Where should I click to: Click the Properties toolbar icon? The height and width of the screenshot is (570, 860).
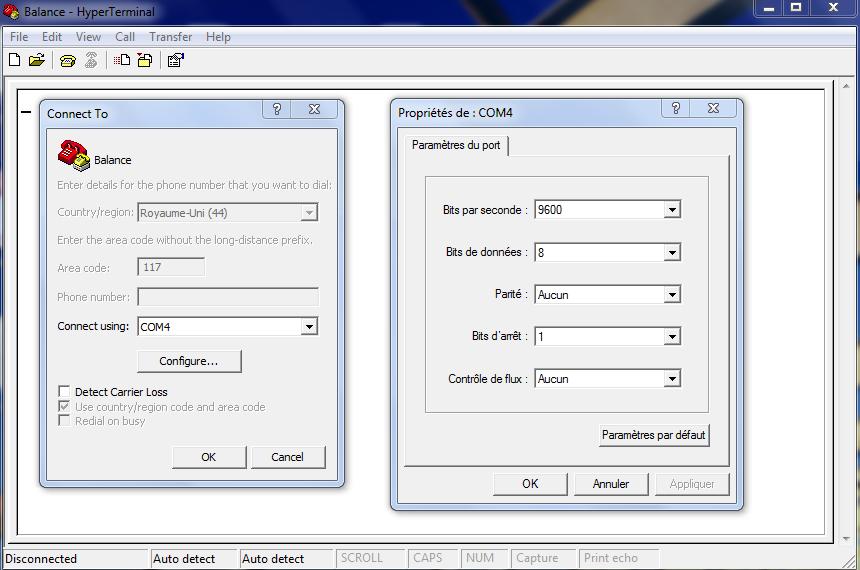point(176,60)
